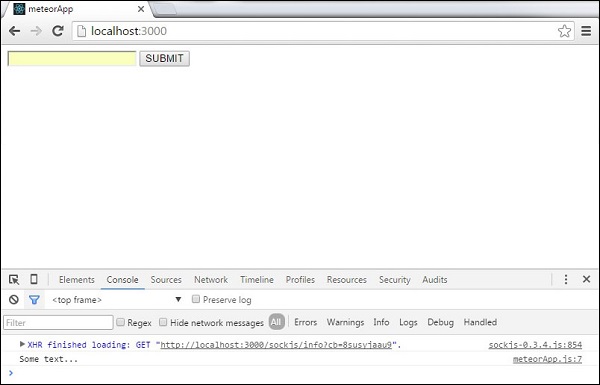Expand the XHR finished loading entry
Image resolution: width=600 pixels, height=385 pixels.
tap(22, 344)
